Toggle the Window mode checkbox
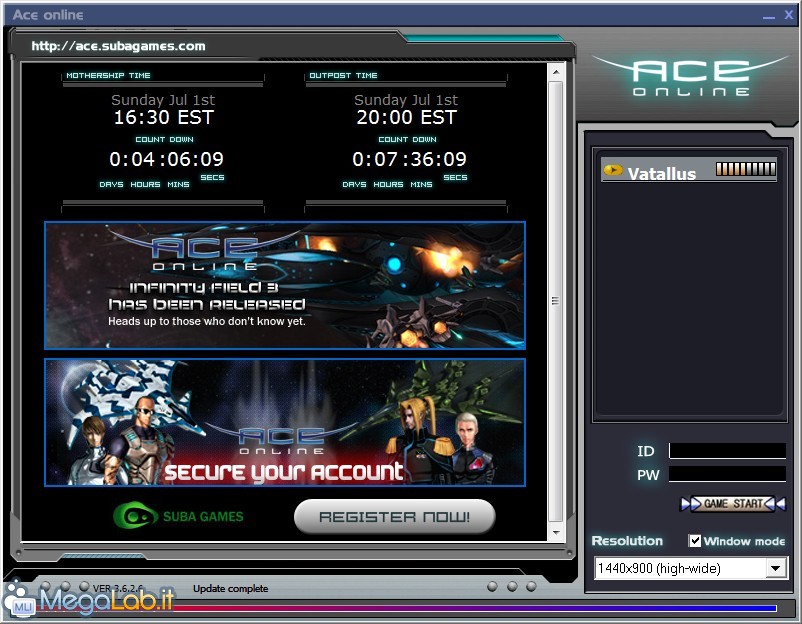802x624 pixels. click(x=695, y=541)
